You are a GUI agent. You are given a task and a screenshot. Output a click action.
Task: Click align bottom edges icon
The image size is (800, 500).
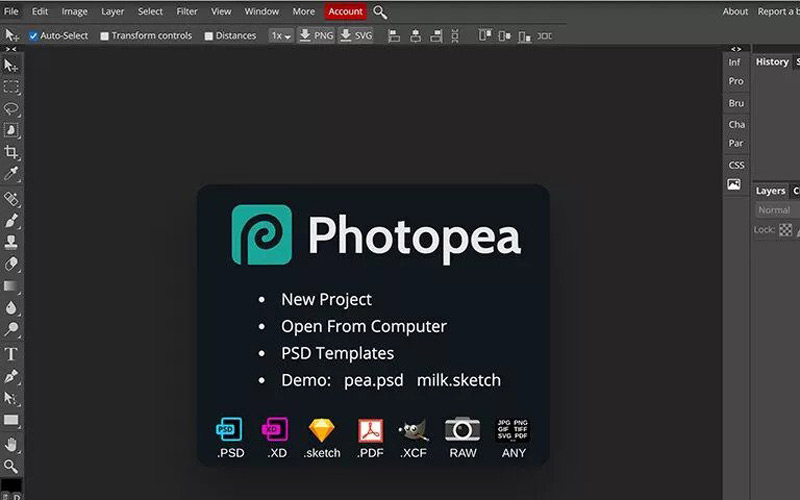coord(524,36)
